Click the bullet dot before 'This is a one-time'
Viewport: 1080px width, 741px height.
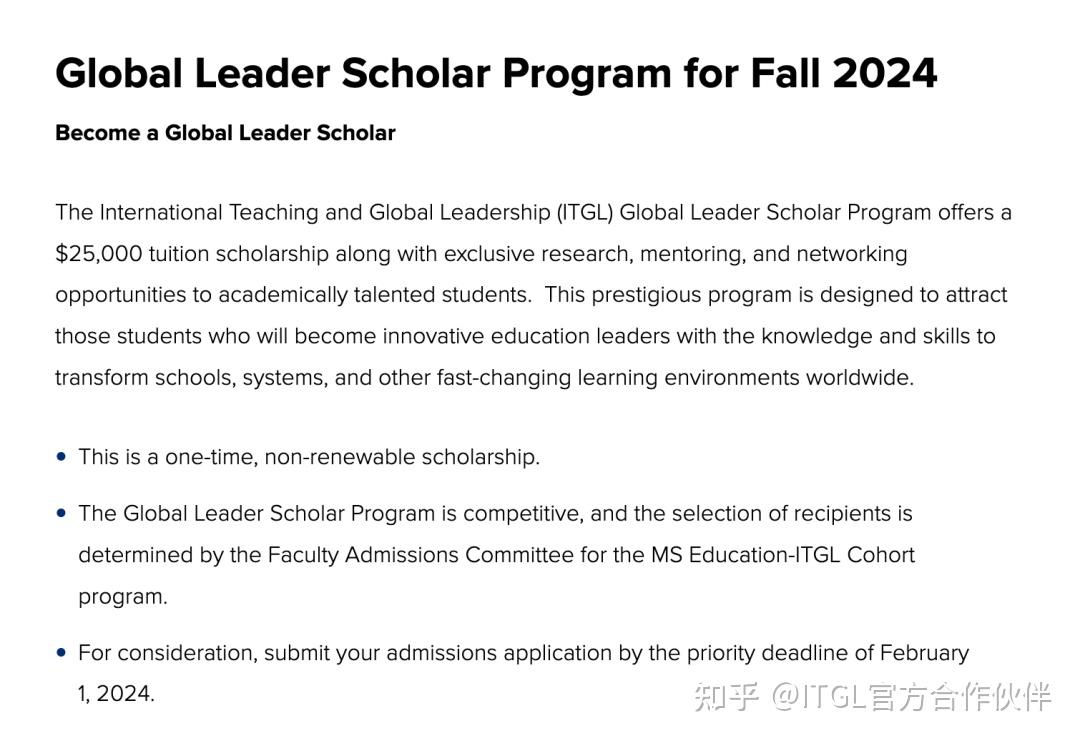(62, 457)
